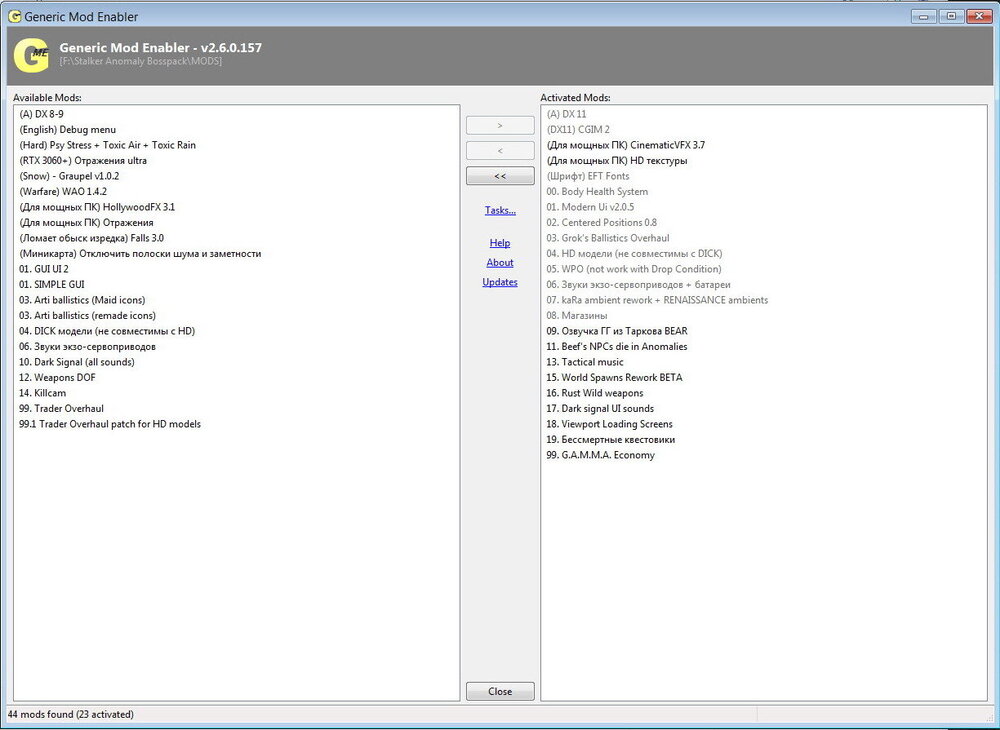Screen dimensions: 1000x730
Task: Select '99. G.A.M.M.A. Economy' in Activated Mods
Action: point(600,455)
